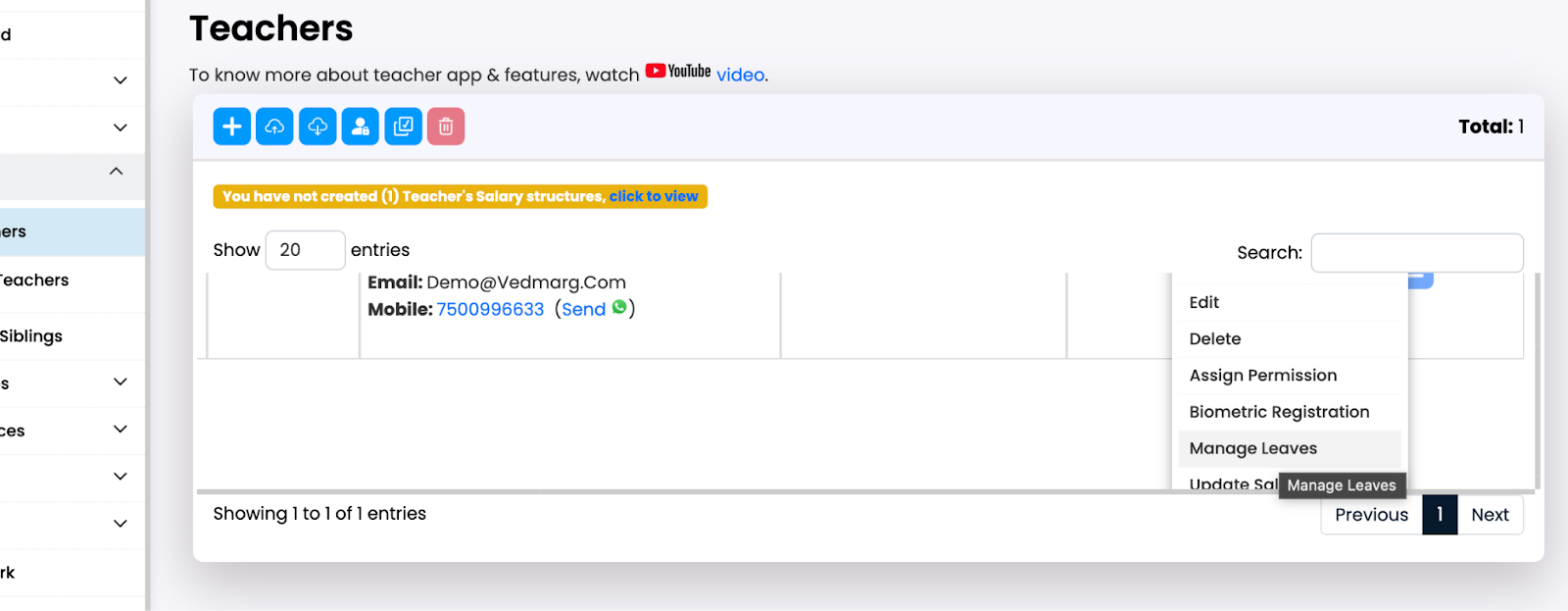Screen dimensions: 1568x611
Task: Choose Manage Leaves in the dropdown menu
Action: click(1252, 448)
